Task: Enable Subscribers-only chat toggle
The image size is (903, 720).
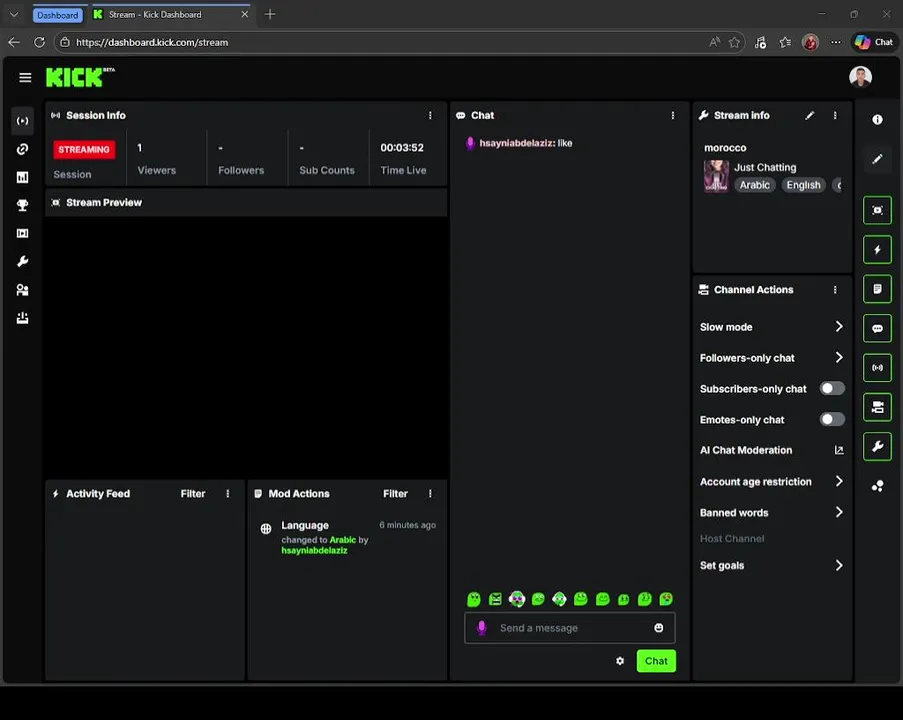Action: point(832,388)
